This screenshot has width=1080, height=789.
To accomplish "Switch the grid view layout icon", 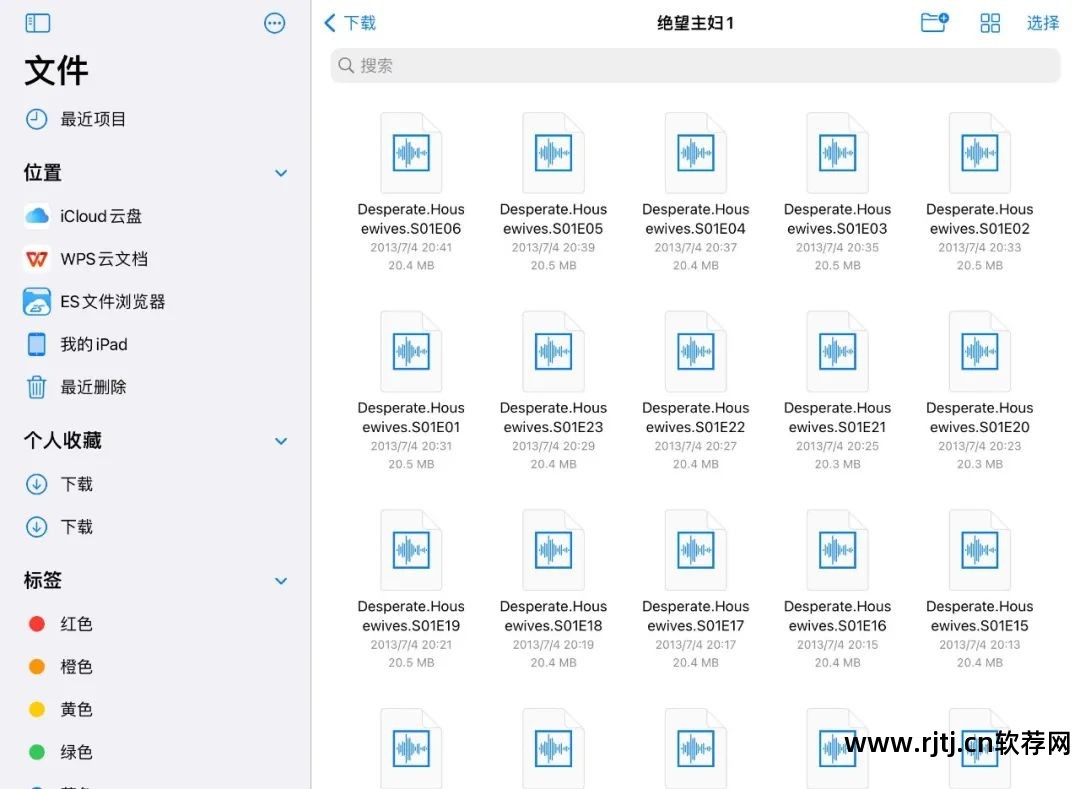I will pyautogui.click(x=990, y=23).
